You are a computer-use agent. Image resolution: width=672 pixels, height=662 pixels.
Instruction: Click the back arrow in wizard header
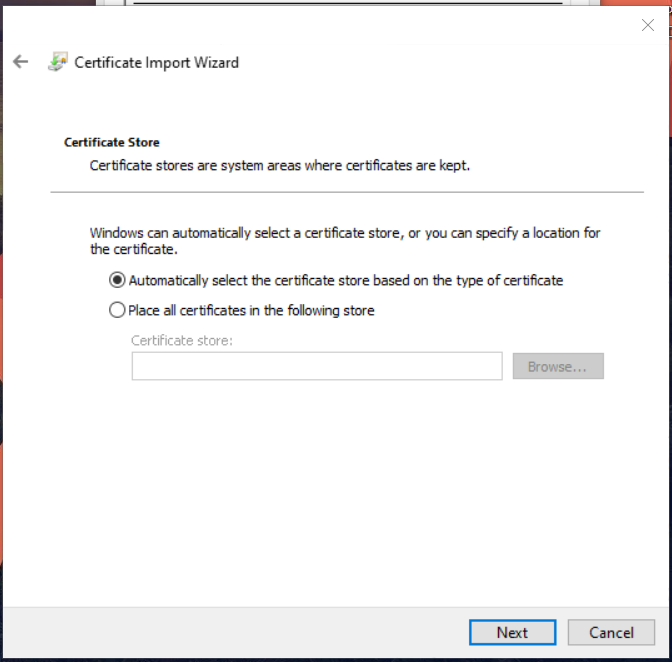click(20, 62)
